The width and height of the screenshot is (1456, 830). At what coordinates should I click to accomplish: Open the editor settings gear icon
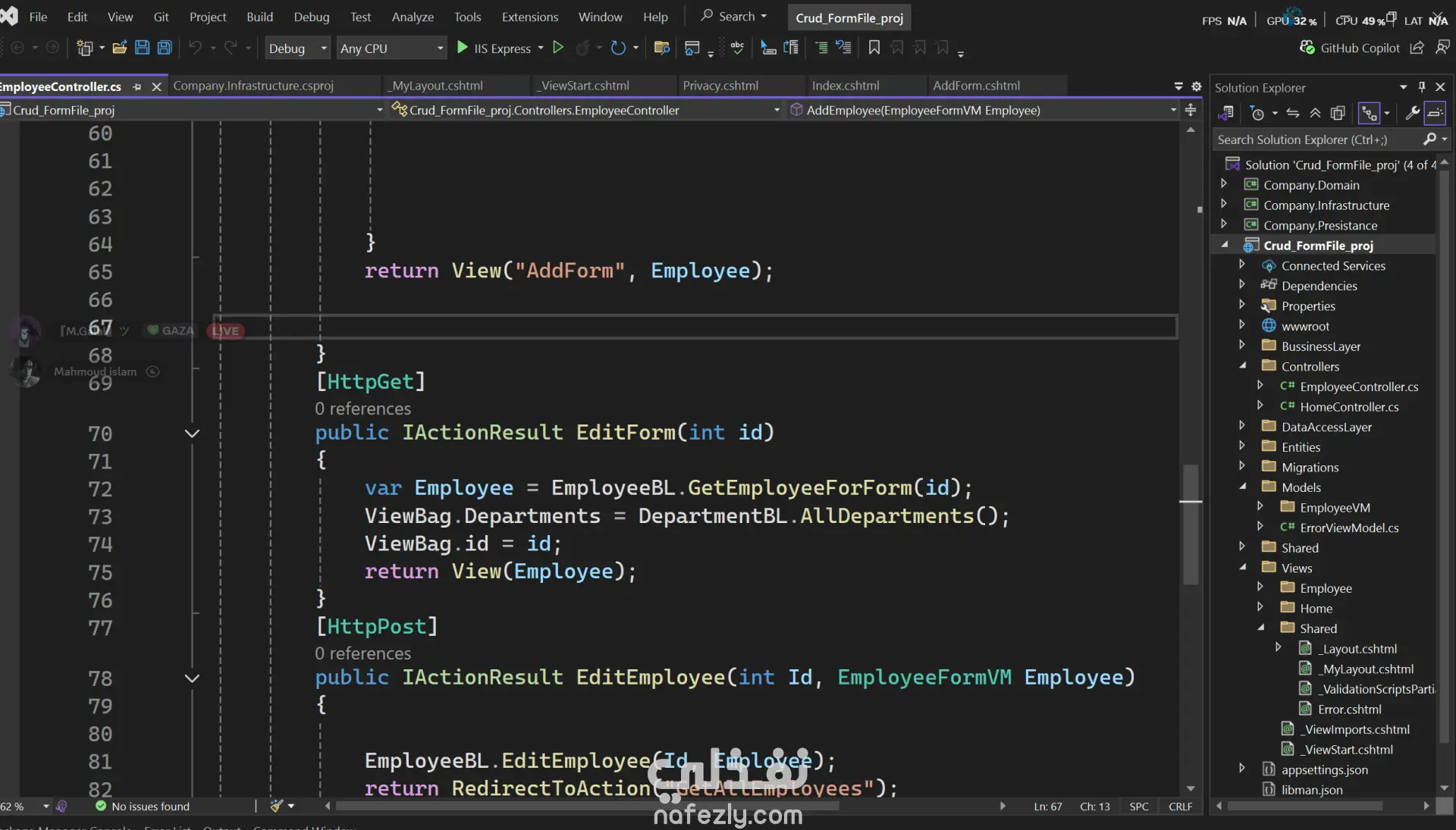[x=1197, y=86]
